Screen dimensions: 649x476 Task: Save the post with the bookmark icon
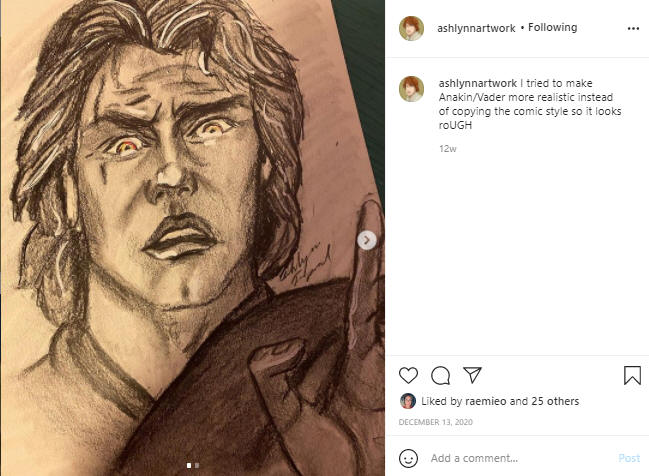632,375
